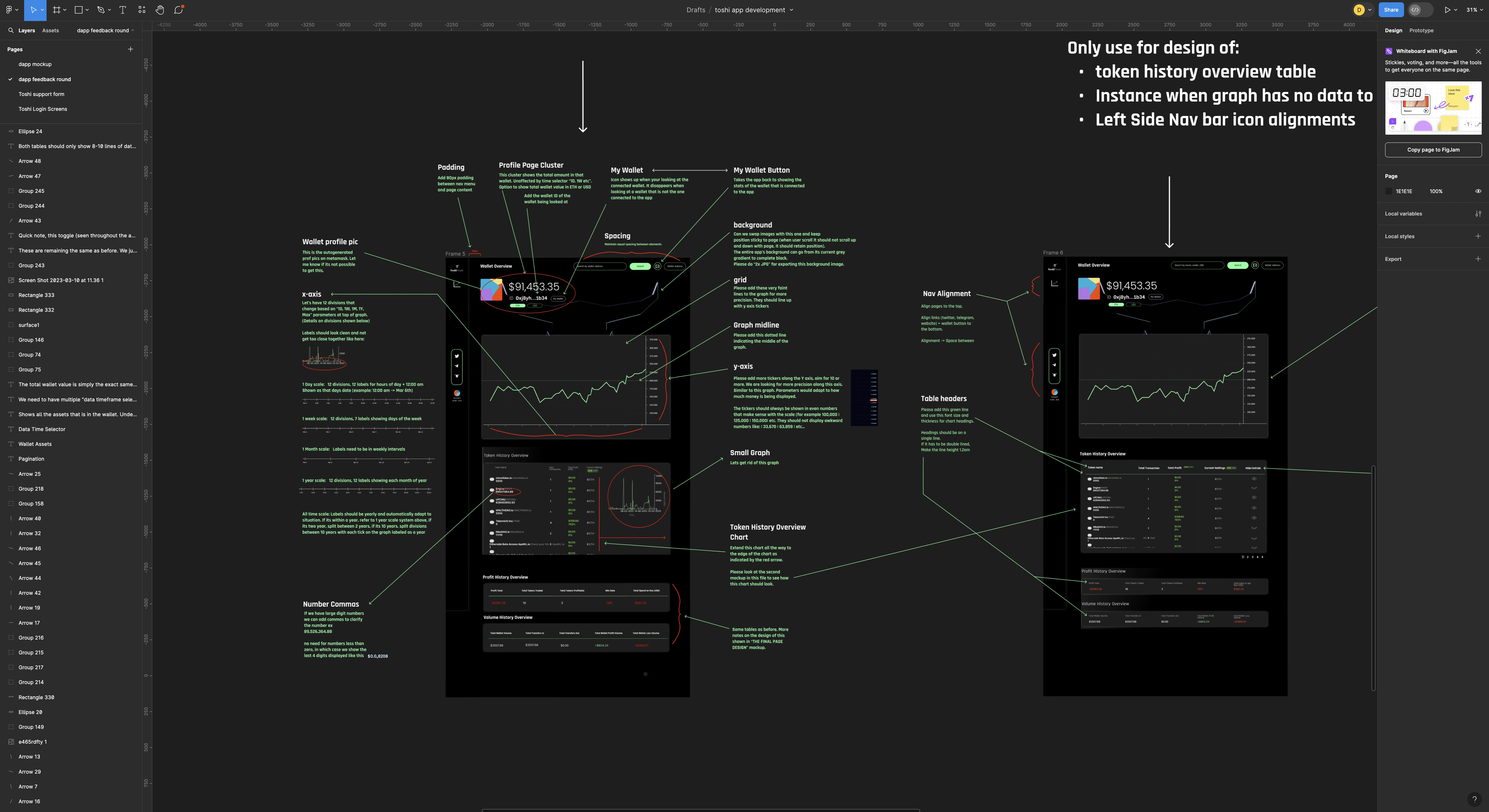Select the Hand tool
The width and height of the screenshot is (1489, 812).
[x=159, y=10]
